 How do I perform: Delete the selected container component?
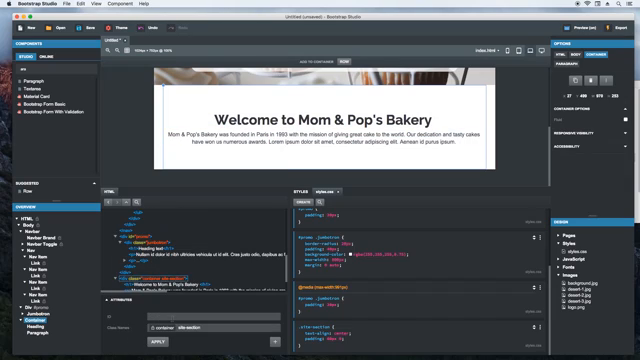(591, 80)
